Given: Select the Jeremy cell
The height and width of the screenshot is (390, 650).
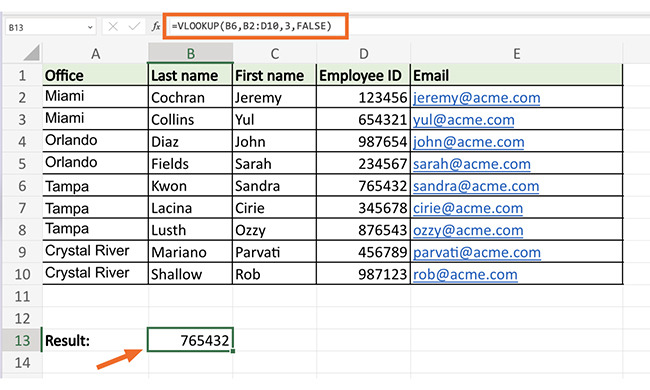Looking at the screenshot, I should click(x=274, y=97).
